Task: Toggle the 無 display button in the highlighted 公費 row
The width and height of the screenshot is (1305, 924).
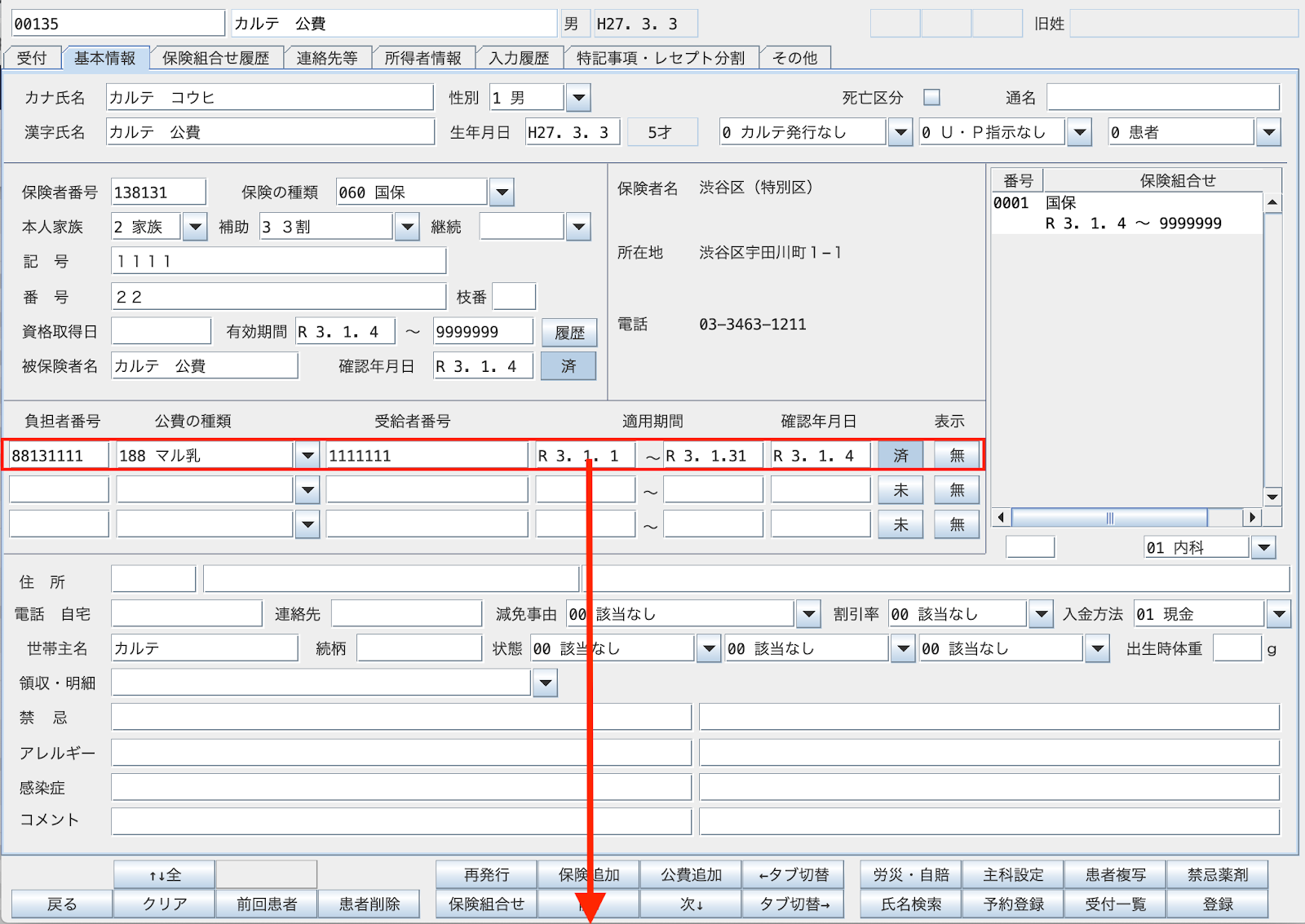Action: 956,455
